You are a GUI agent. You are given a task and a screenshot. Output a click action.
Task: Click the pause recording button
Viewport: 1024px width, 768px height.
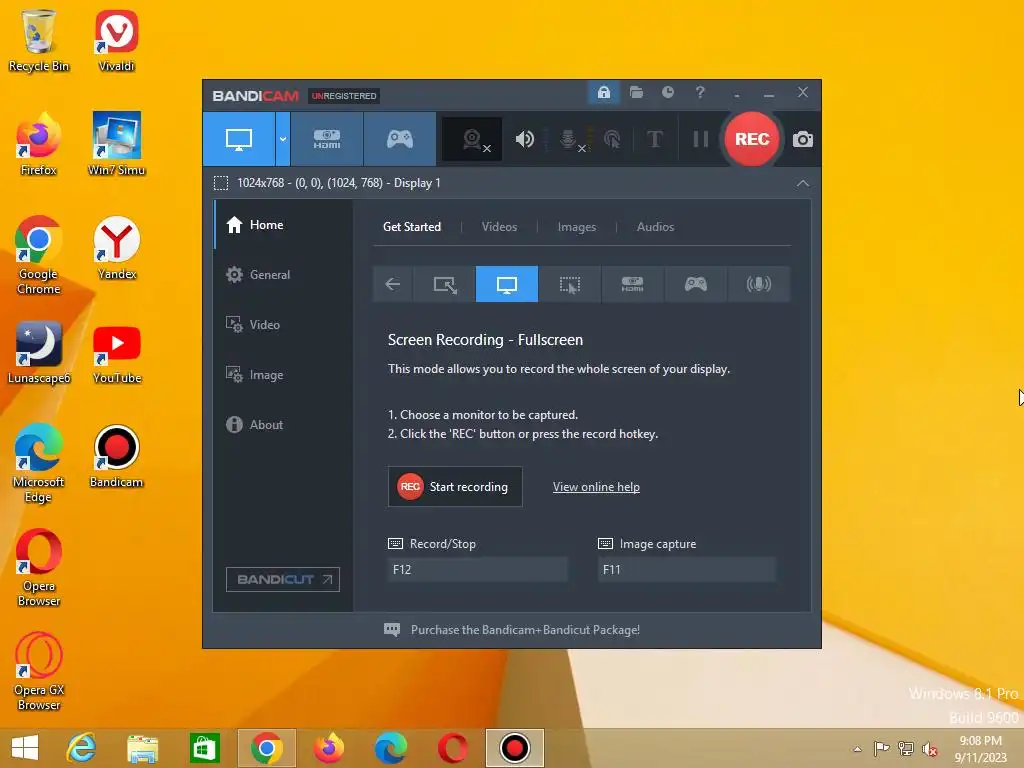coord(701,139)
